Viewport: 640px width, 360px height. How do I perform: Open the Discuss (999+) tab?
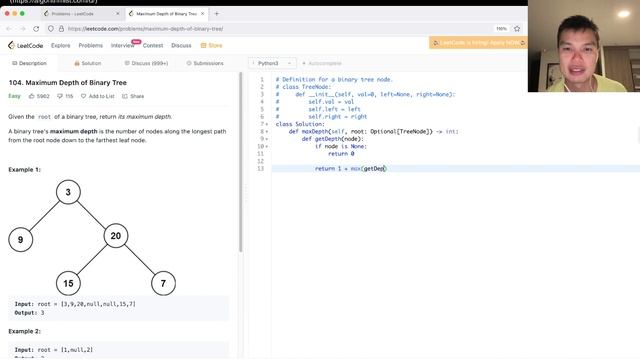click(x=146, y=63)
